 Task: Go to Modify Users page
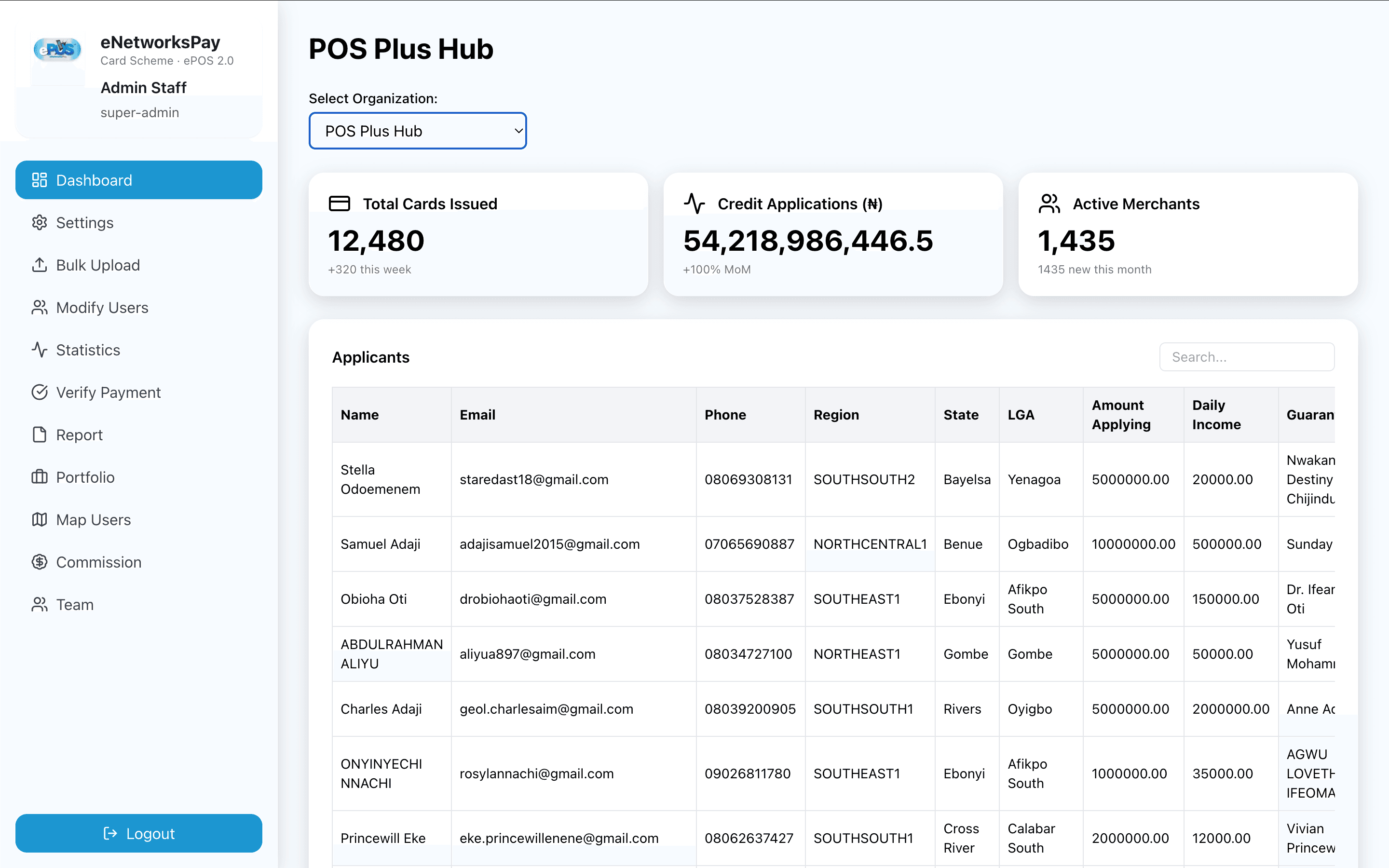coord(102,308)
